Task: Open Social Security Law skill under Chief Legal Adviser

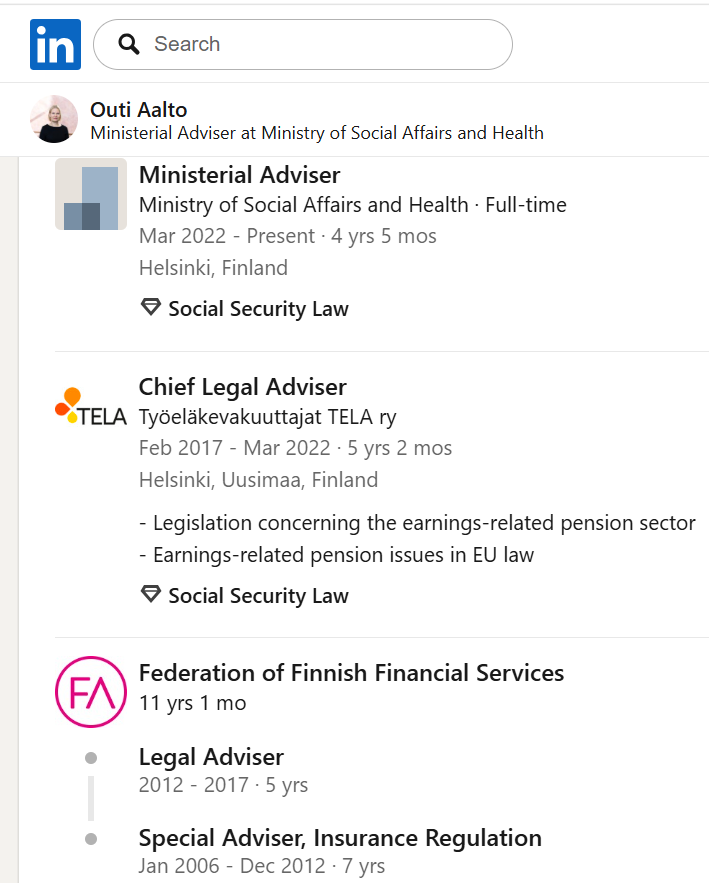Action: (258, 596)
